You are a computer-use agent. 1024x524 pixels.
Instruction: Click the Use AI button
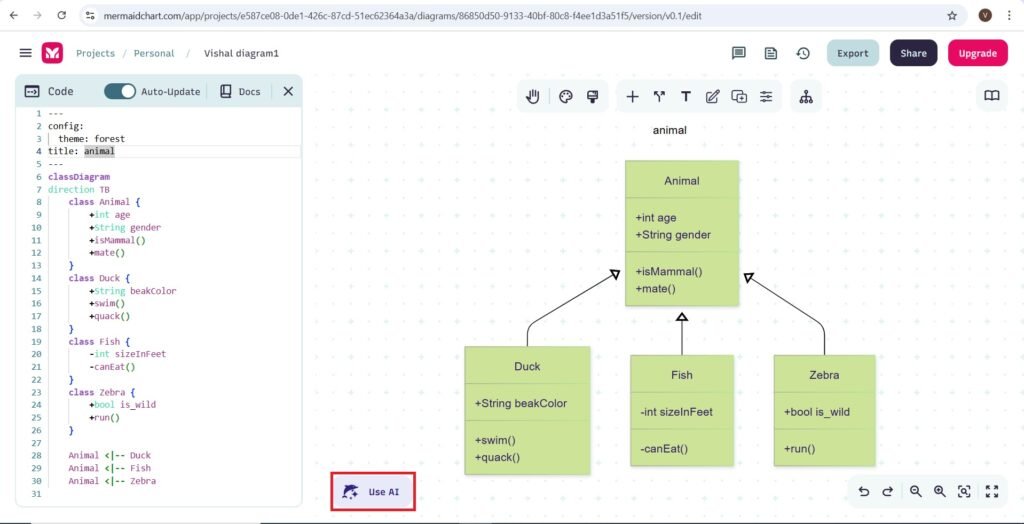click(373, 492)
